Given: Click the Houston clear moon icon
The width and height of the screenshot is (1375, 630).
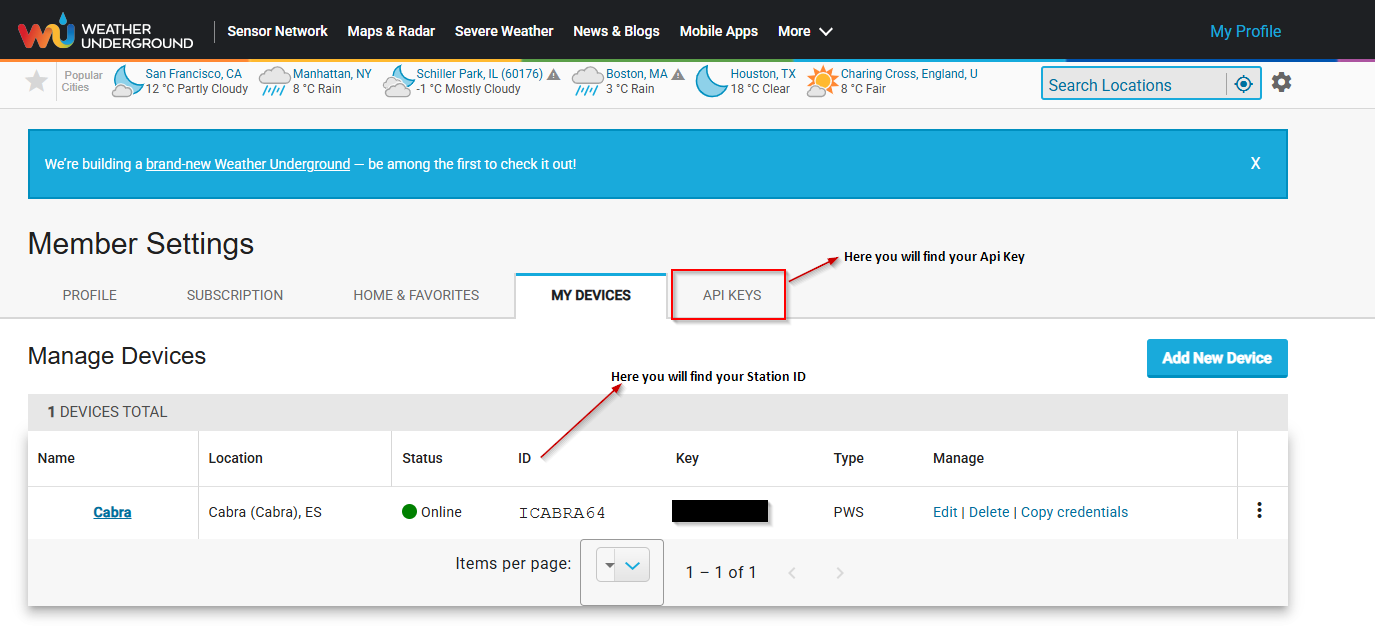Looking at the screenshot, I should pos(711,81).
